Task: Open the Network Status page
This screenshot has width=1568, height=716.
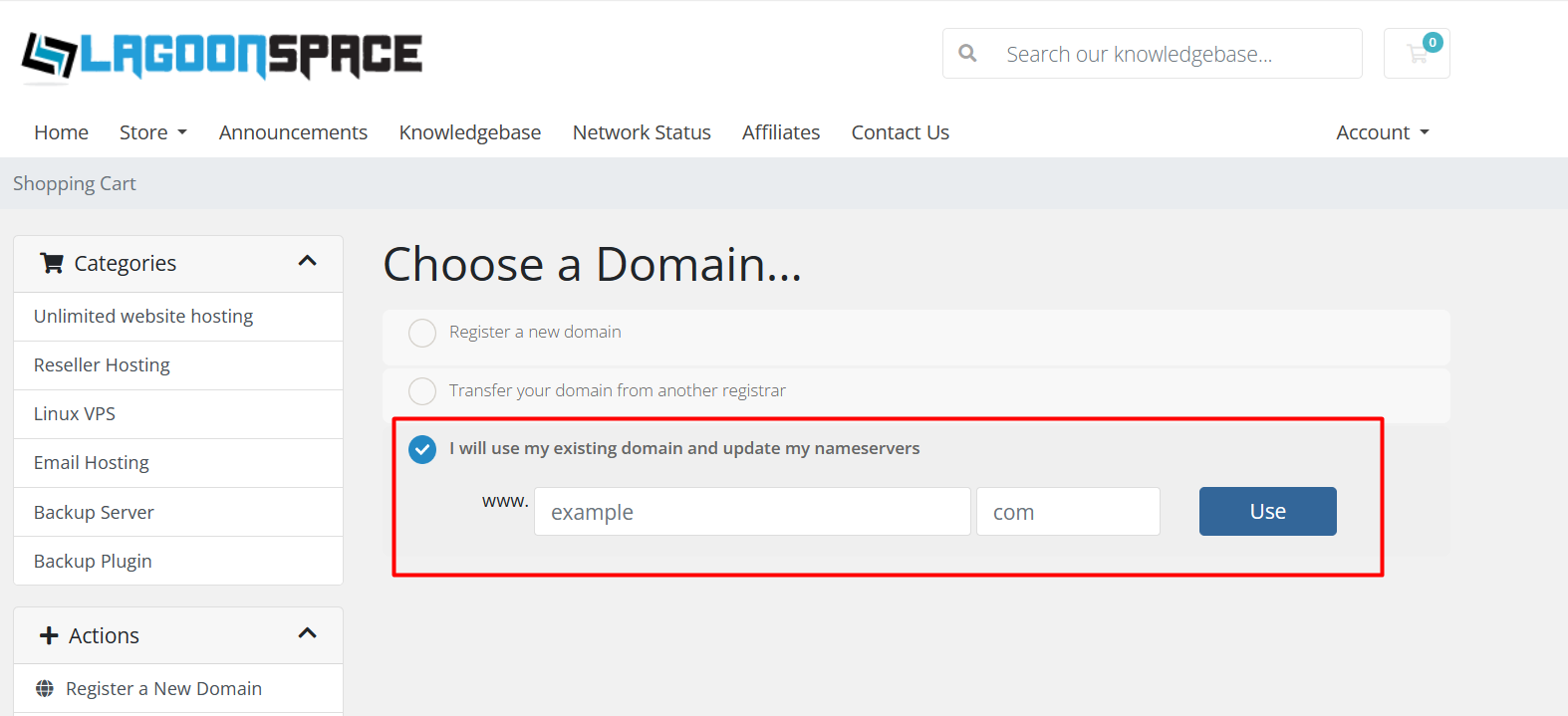Action: pyautogui.click(x=641, y=132)
